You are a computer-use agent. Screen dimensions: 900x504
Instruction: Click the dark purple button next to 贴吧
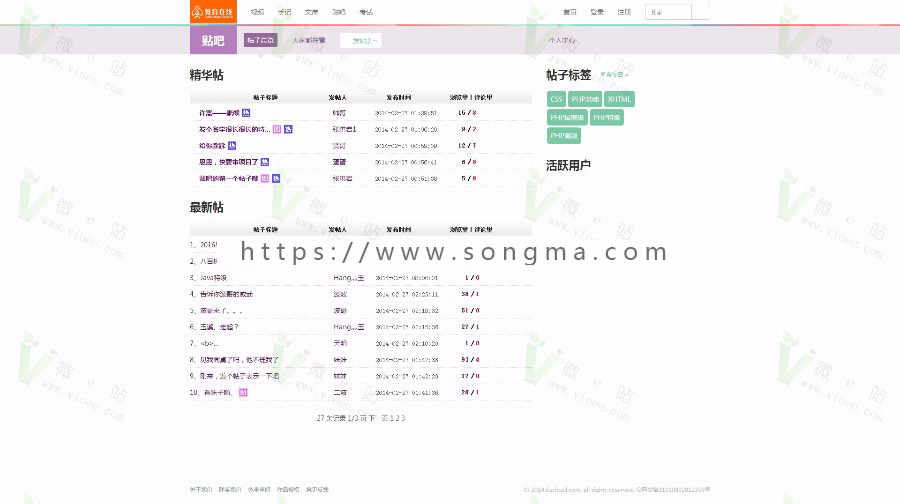(x=261, y=40)
